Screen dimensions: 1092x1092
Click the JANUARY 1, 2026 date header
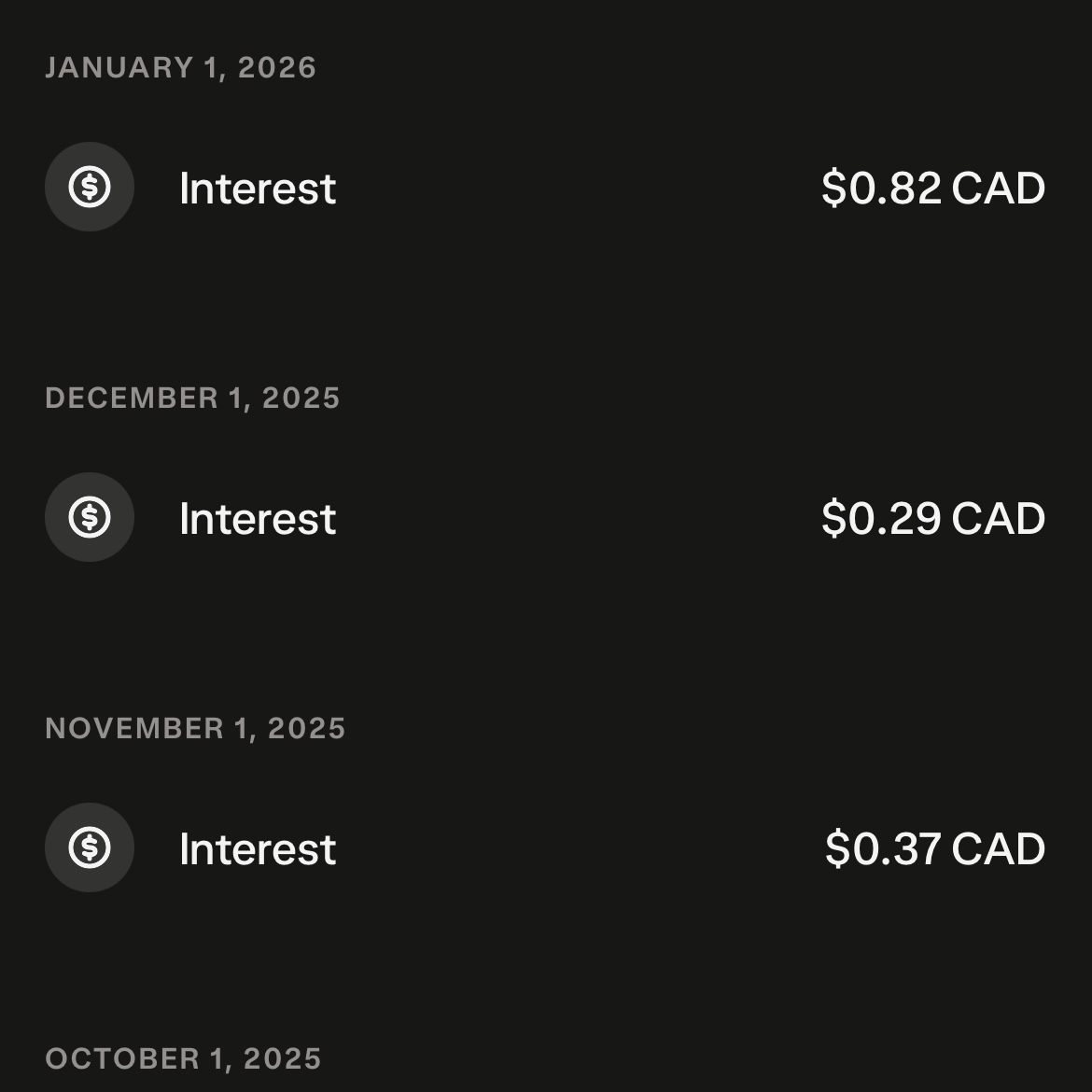181,68
